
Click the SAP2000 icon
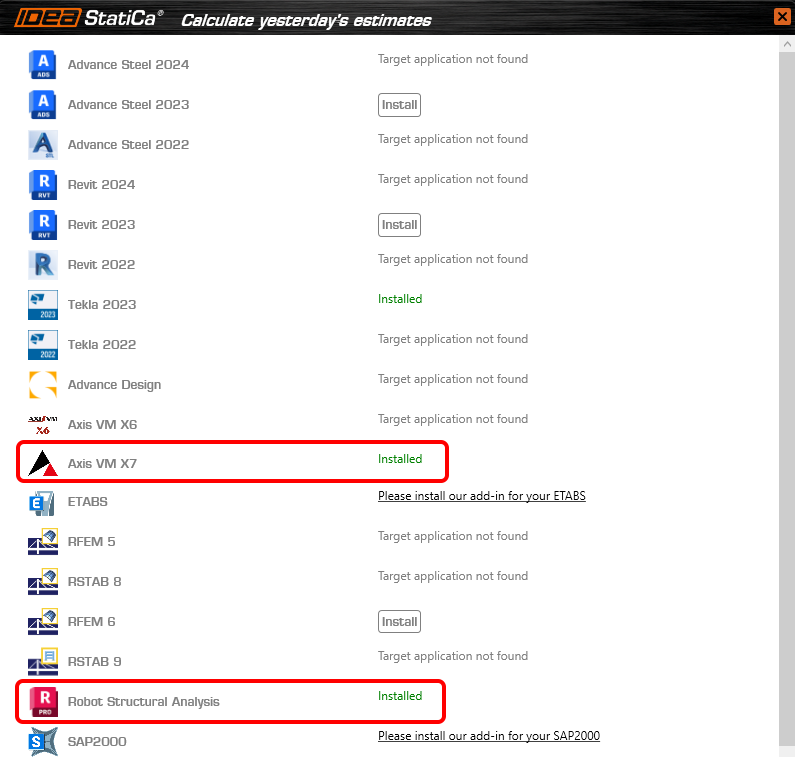pyautogui.click(x=43, y=741)
